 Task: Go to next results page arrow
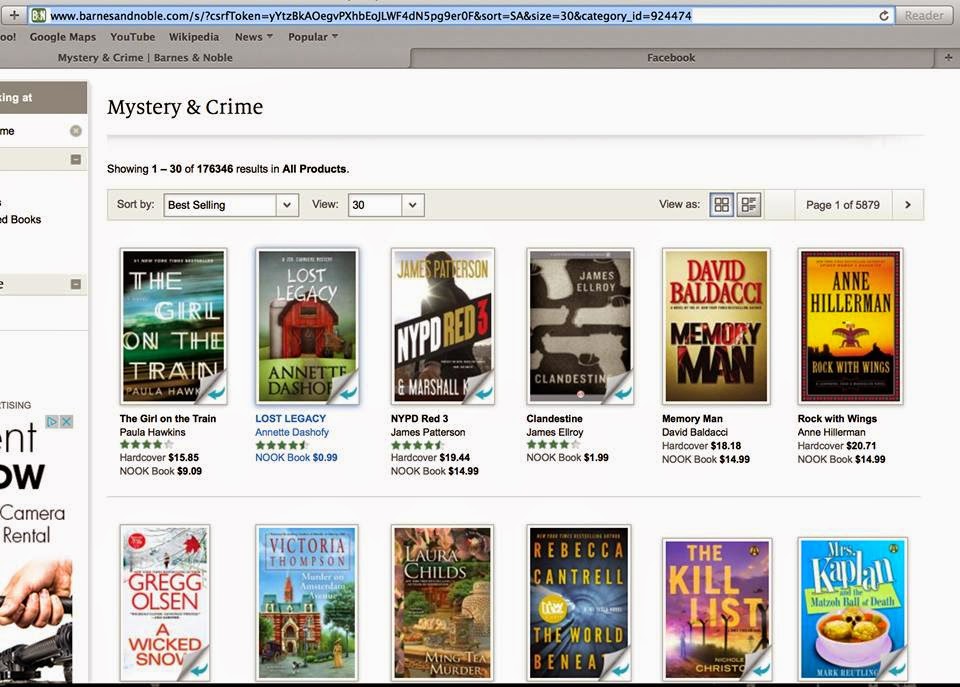coord(907,205)
